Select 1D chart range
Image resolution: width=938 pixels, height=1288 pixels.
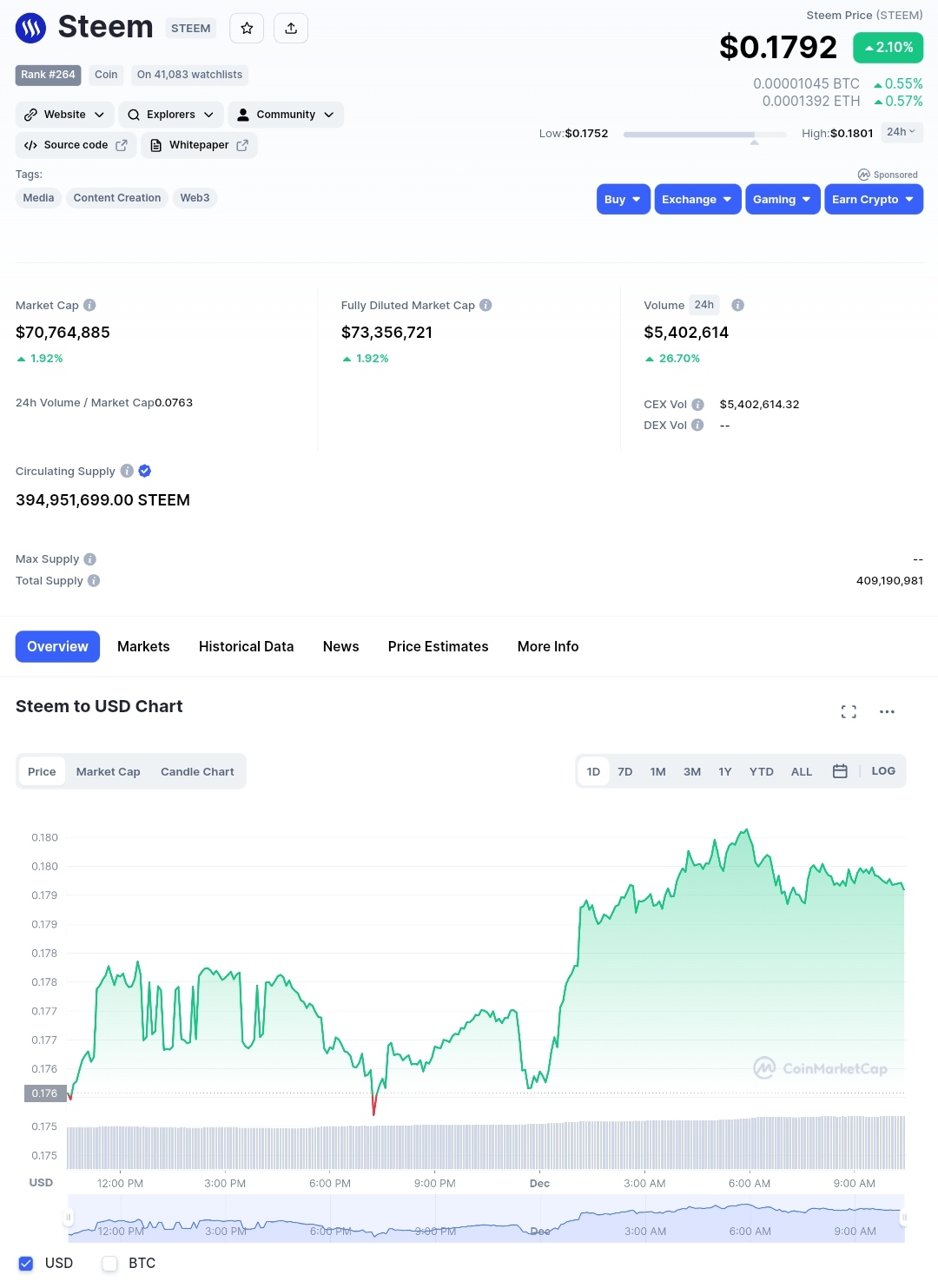coord(593,771)
